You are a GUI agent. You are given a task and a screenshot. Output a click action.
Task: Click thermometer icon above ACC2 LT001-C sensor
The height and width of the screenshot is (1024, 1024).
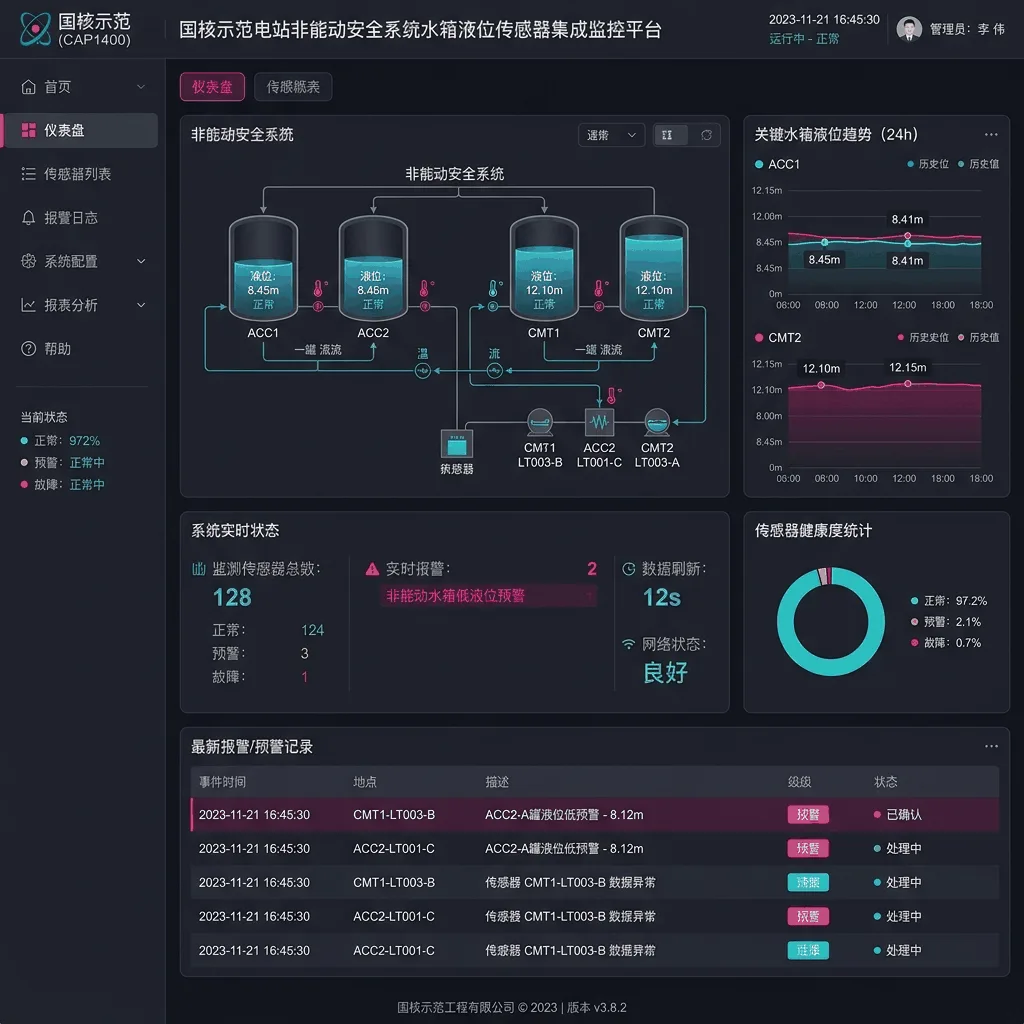(x=611, y=395)
